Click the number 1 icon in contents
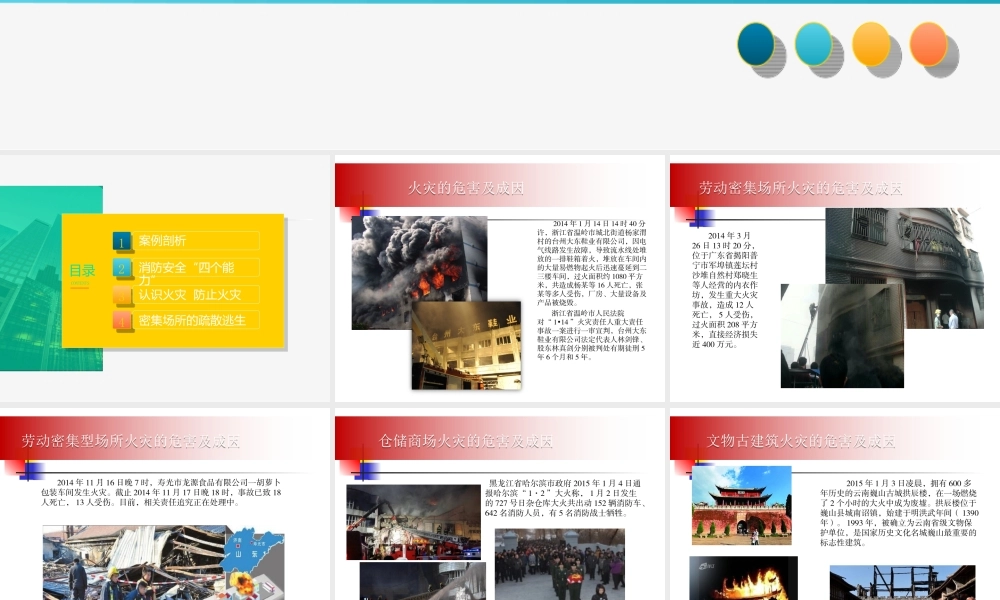 pyautogui.click(x=122, y=241)
